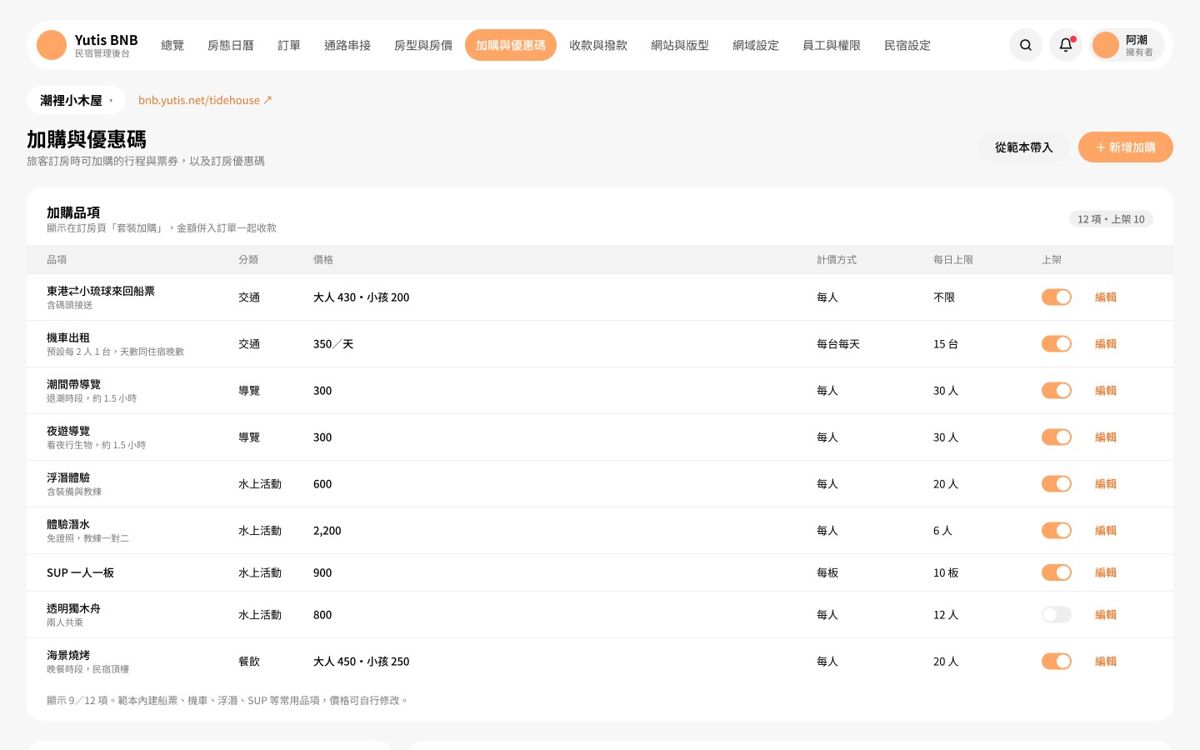The height and width of the screenshot is (750, 1200).
Task: Go to 訂單 tab
Action: coord(289,45)
